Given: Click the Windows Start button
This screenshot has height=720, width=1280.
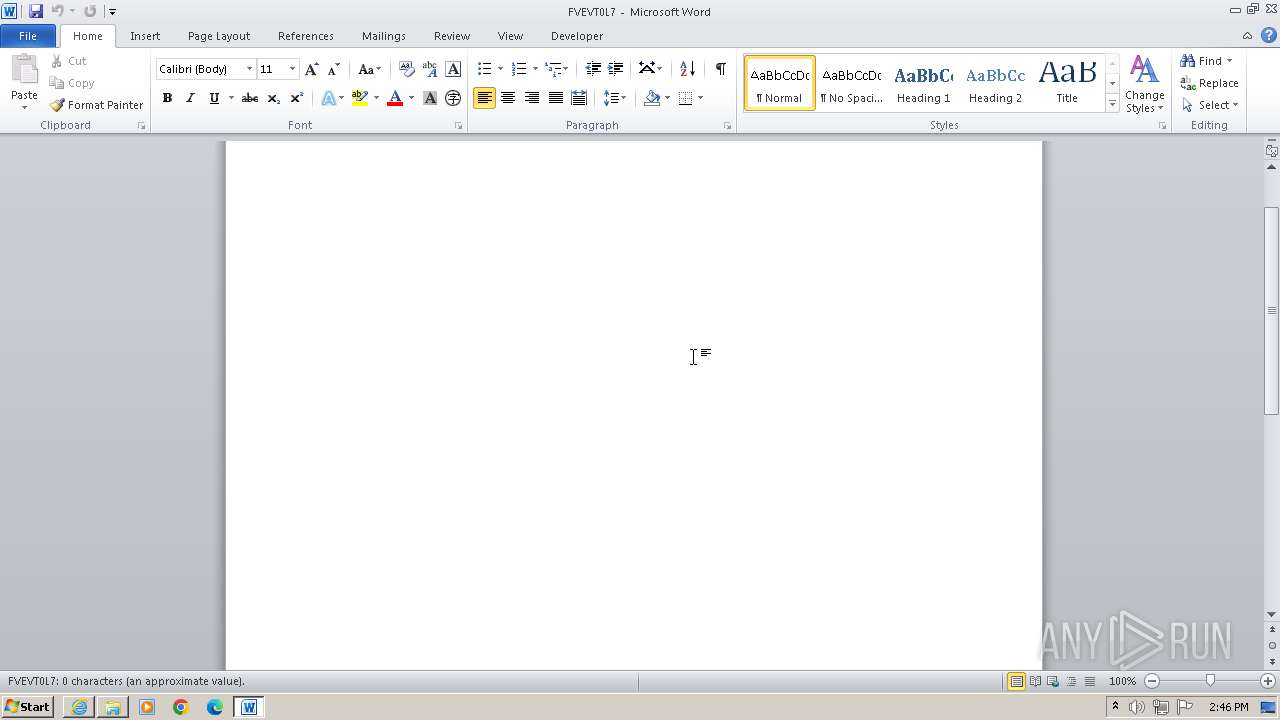Looking at the screenshot, I should click(x=27, y=707).
